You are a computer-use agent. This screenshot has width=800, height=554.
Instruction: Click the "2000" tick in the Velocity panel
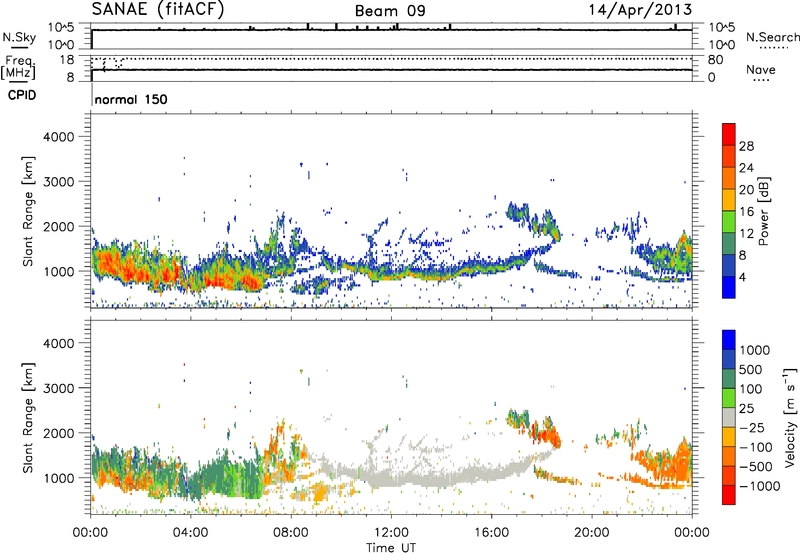click(58, 433)
